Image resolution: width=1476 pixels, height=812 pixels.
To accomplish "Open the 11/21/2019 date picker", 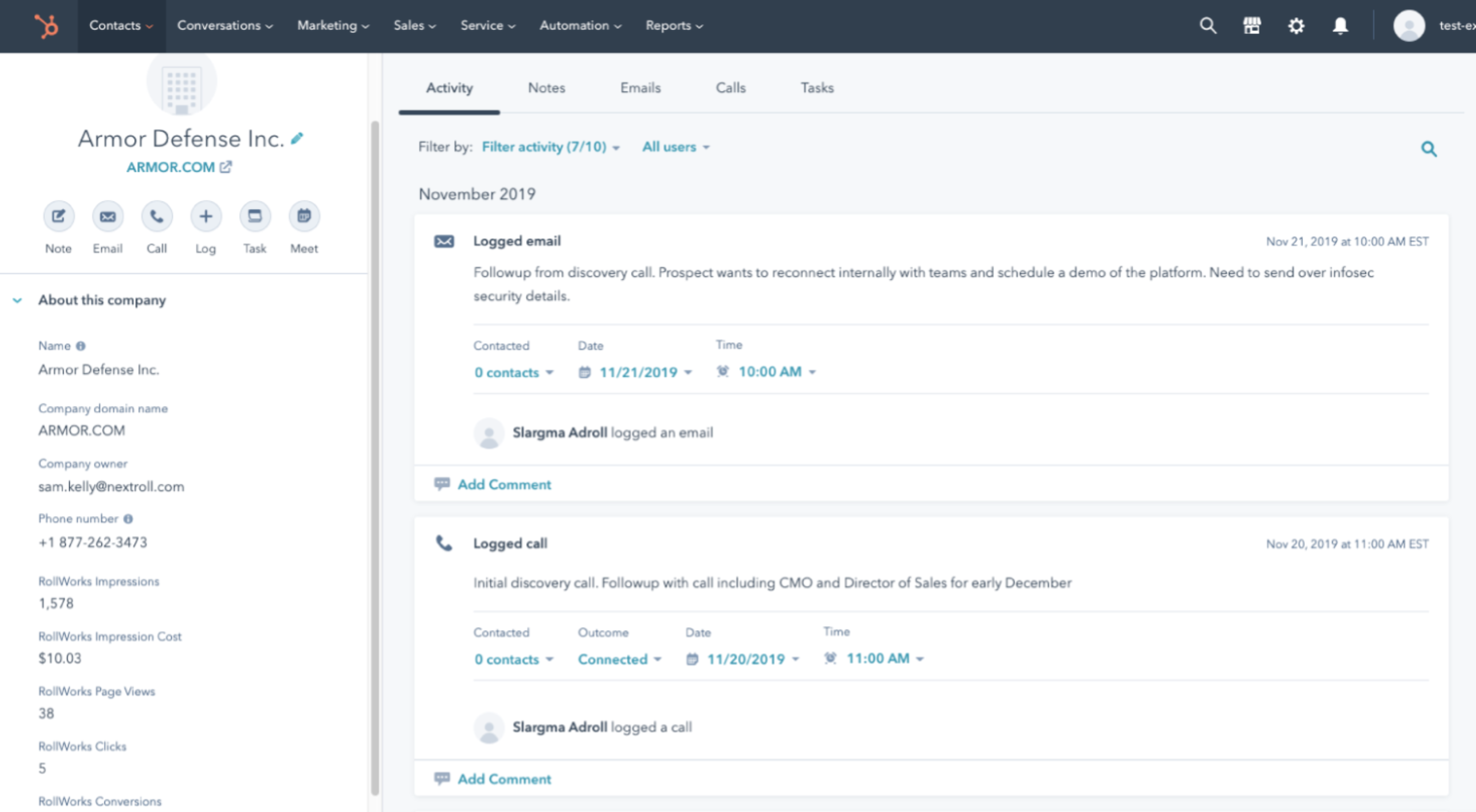I will (635, 373).
